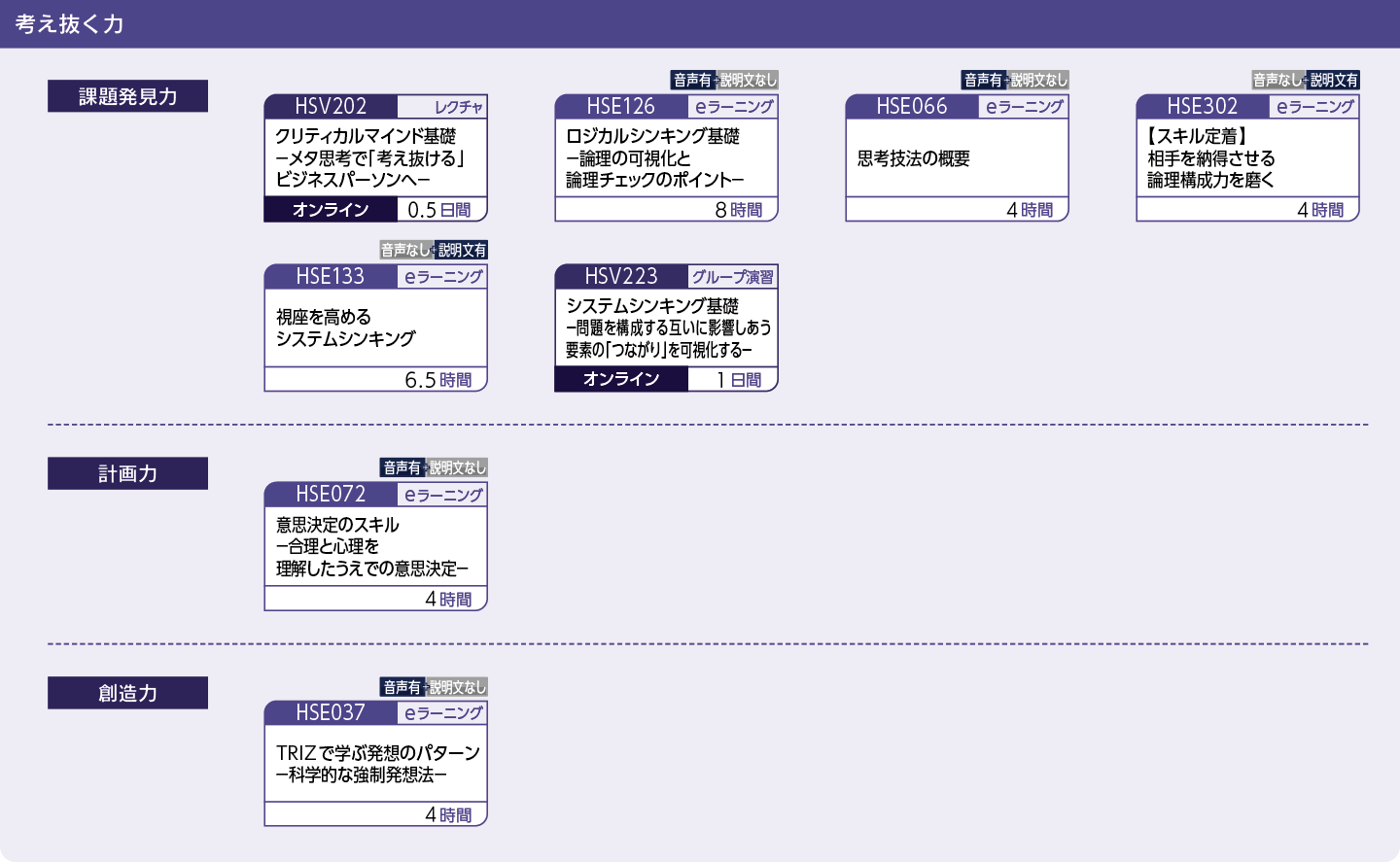
Task: Click the 音声有 tag above HSE126
Action: pyautogui.click(x=693, y=80)
